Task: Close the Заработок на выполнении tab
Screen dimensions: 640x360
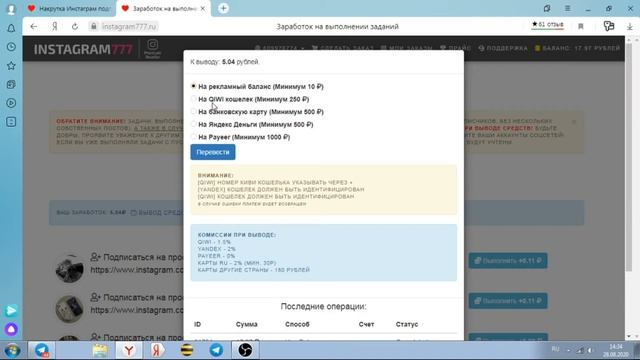Action: pos(203,8)
